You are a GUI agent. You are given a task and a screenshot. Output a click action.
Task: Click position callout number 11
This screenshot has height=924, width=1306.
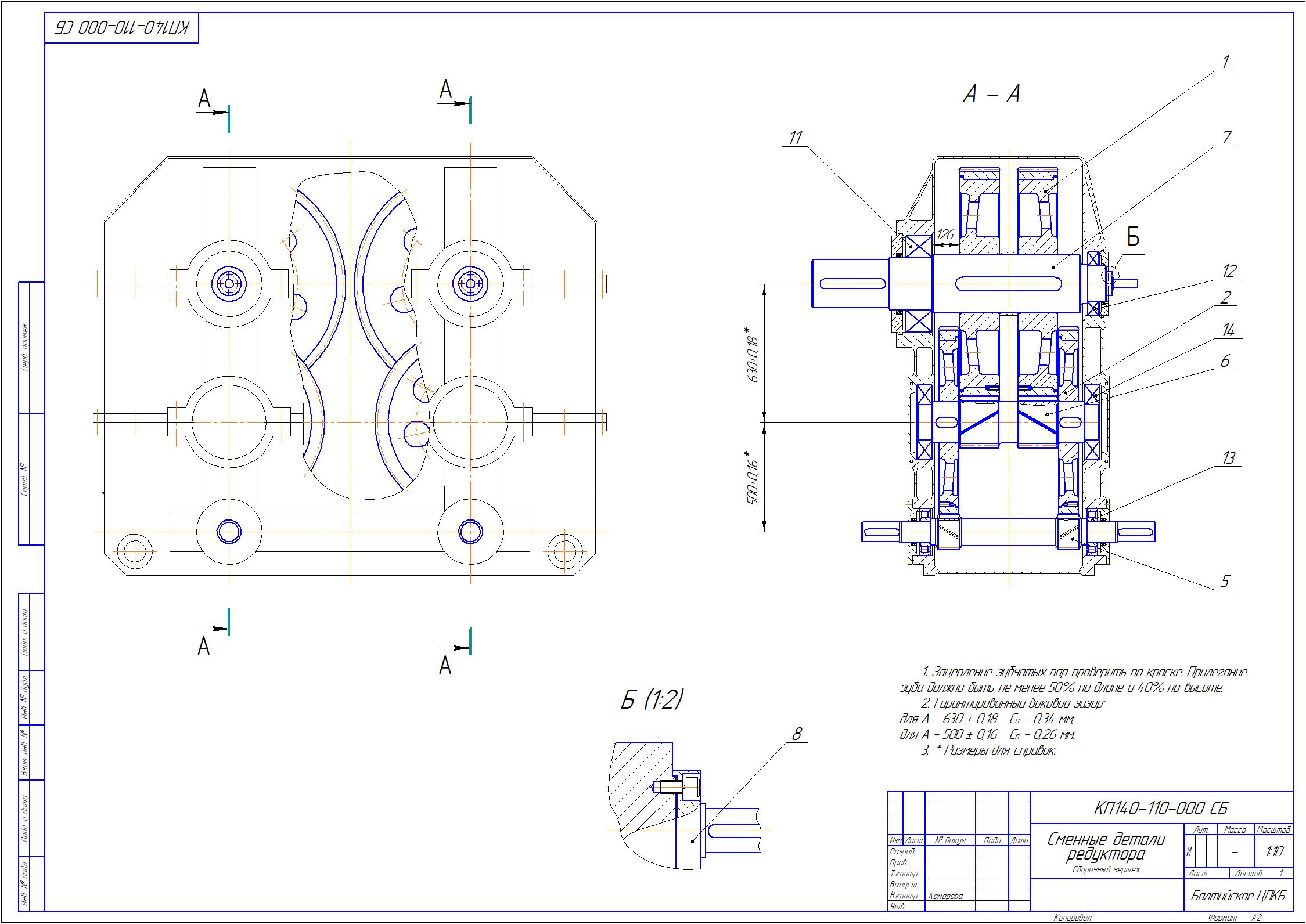(795, 138)
